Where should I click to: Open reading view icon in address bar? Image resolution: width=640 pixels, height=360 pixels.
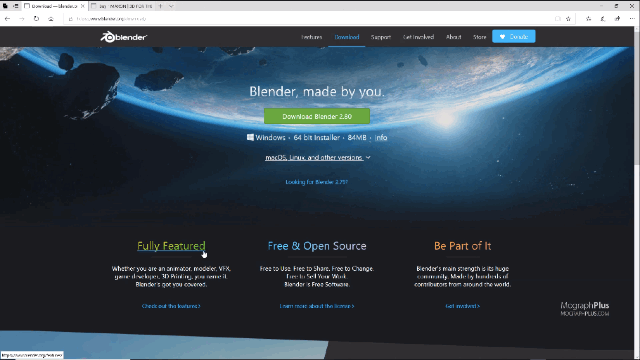point(558,19)
